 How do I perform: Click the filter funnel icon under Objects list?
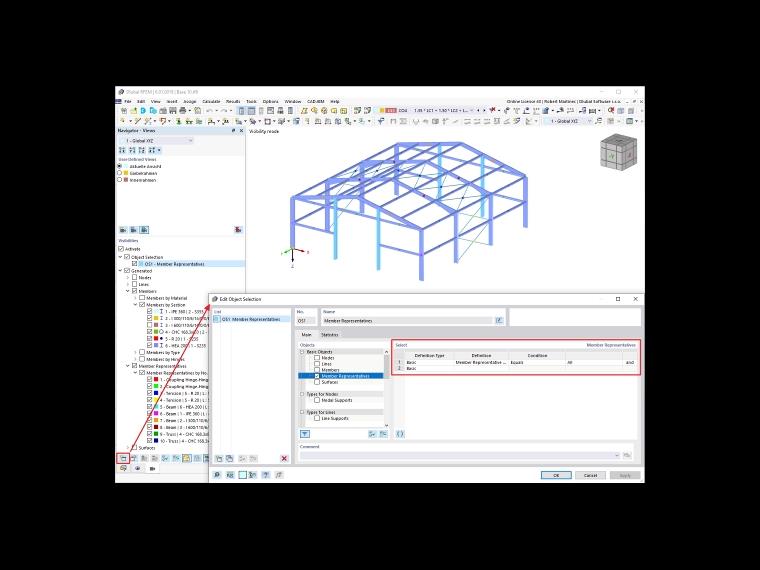[304, 434]
